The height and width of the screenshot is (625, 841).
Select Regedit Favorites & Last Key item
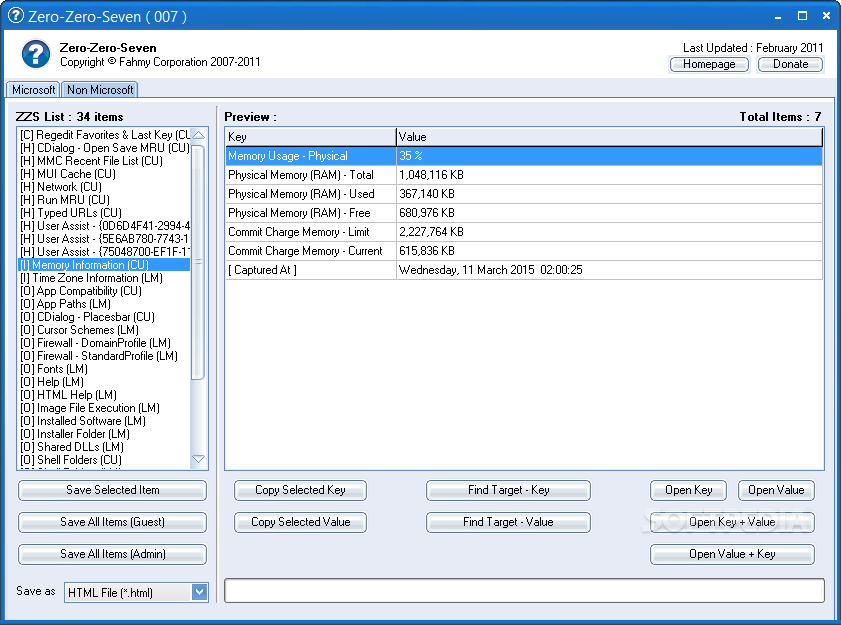point(105,135)
